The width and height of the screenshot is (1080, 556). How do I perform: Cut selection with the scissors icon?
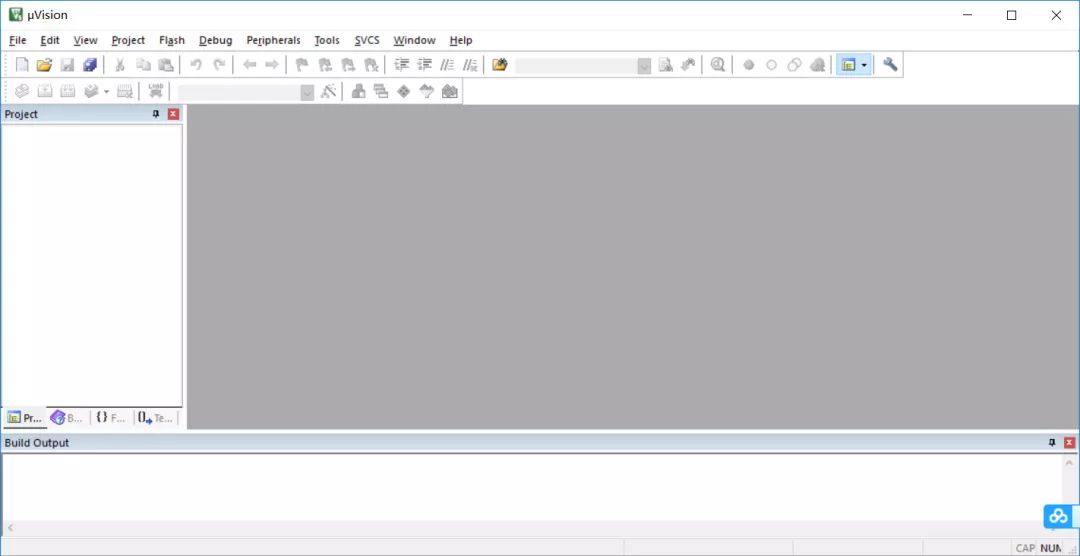point(120,65)
